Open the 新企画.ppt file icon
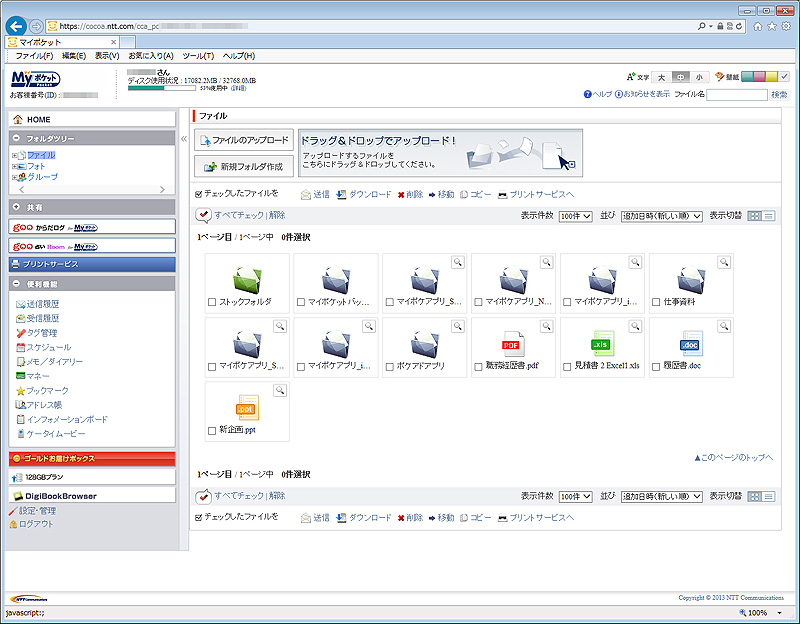Image resolution: width=800 pixels, height=624 pixels. coord(247,407)
